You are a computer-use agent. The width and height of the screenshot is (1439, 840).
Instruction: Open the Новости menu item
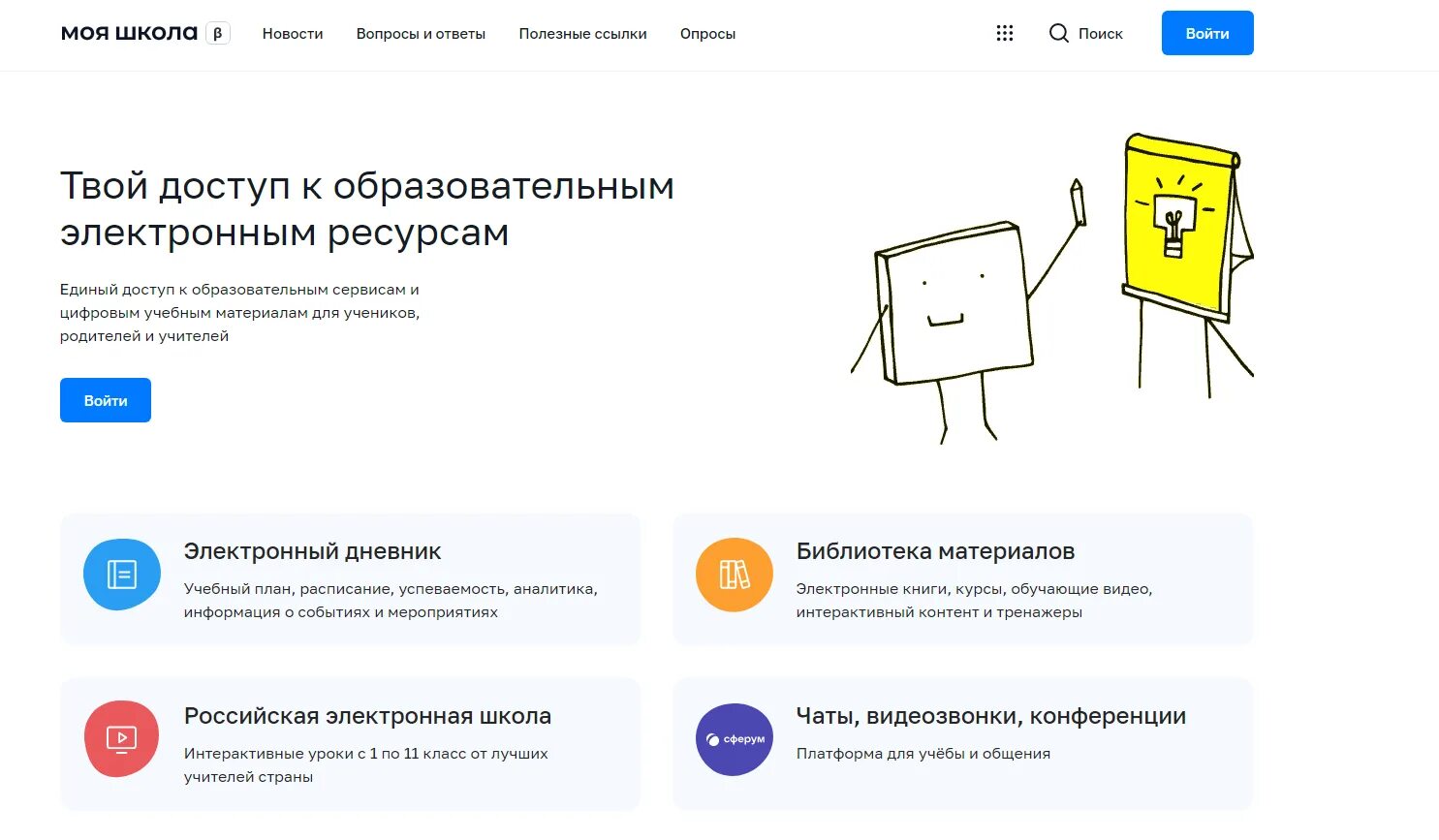293,34
